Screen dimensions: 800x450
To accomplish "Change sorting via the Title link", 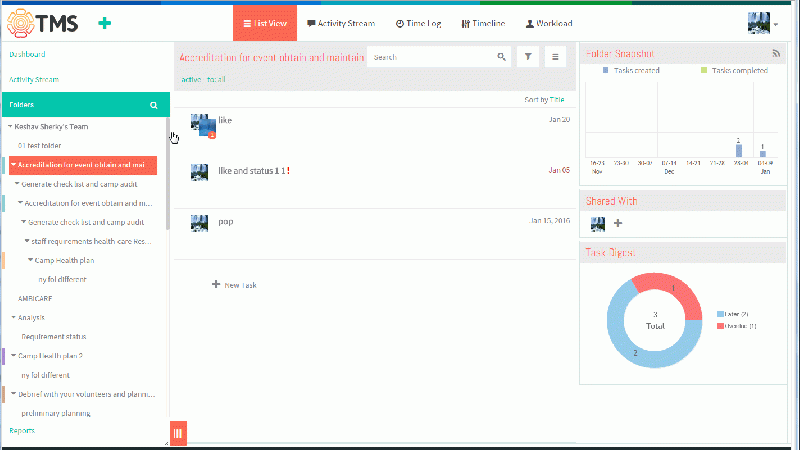I will (x=557, y=99).
